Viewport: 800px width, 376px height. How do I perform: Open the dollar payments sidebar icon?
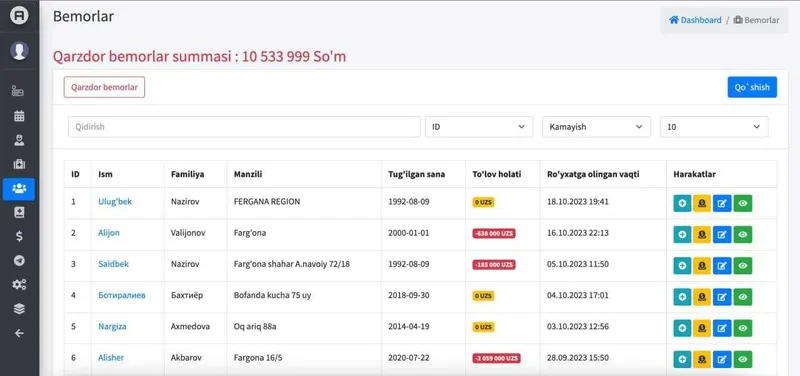click(x=19, y=236)
